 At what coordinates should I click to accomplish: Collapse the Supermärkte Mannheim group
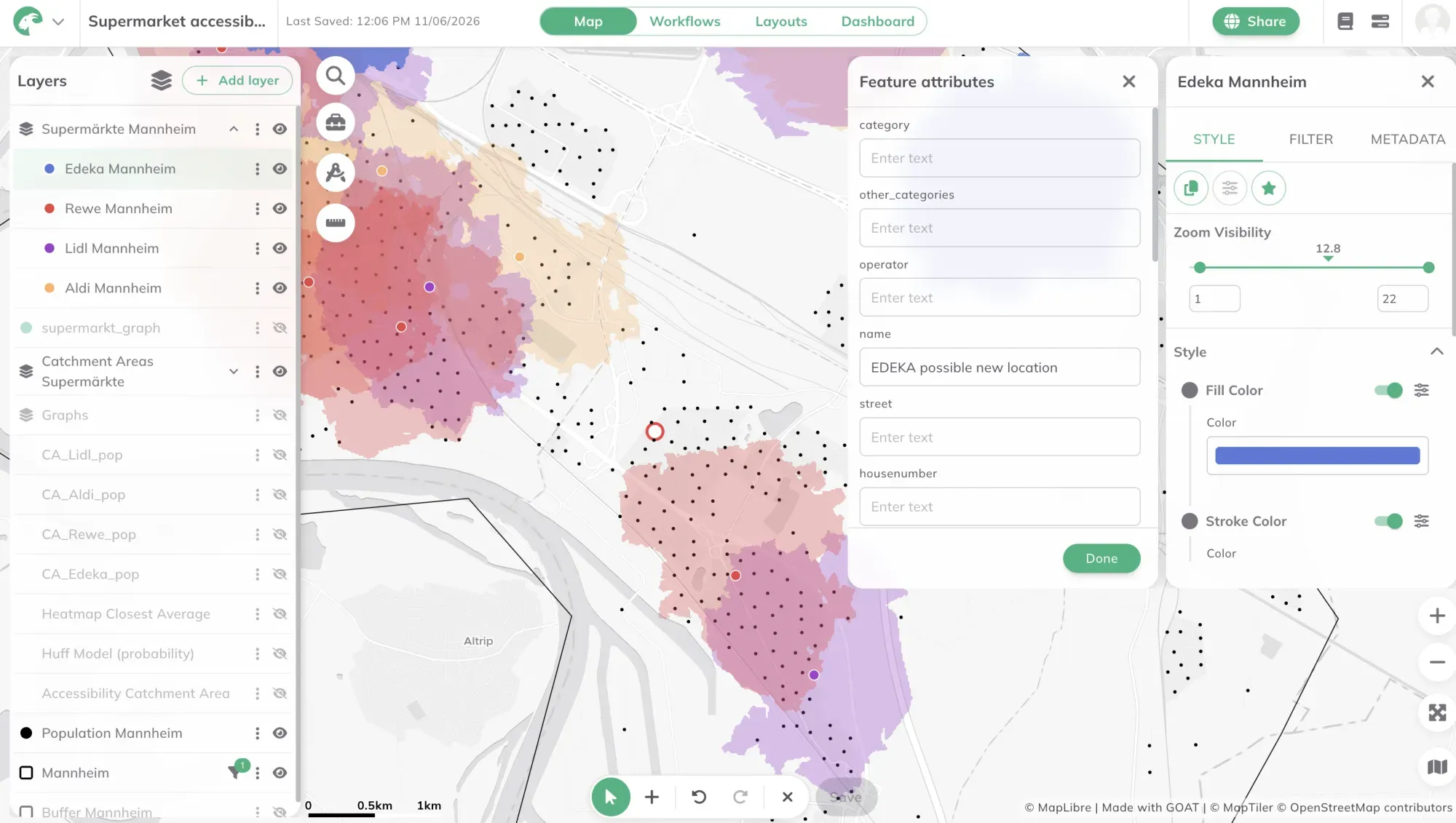pos(234,130)
